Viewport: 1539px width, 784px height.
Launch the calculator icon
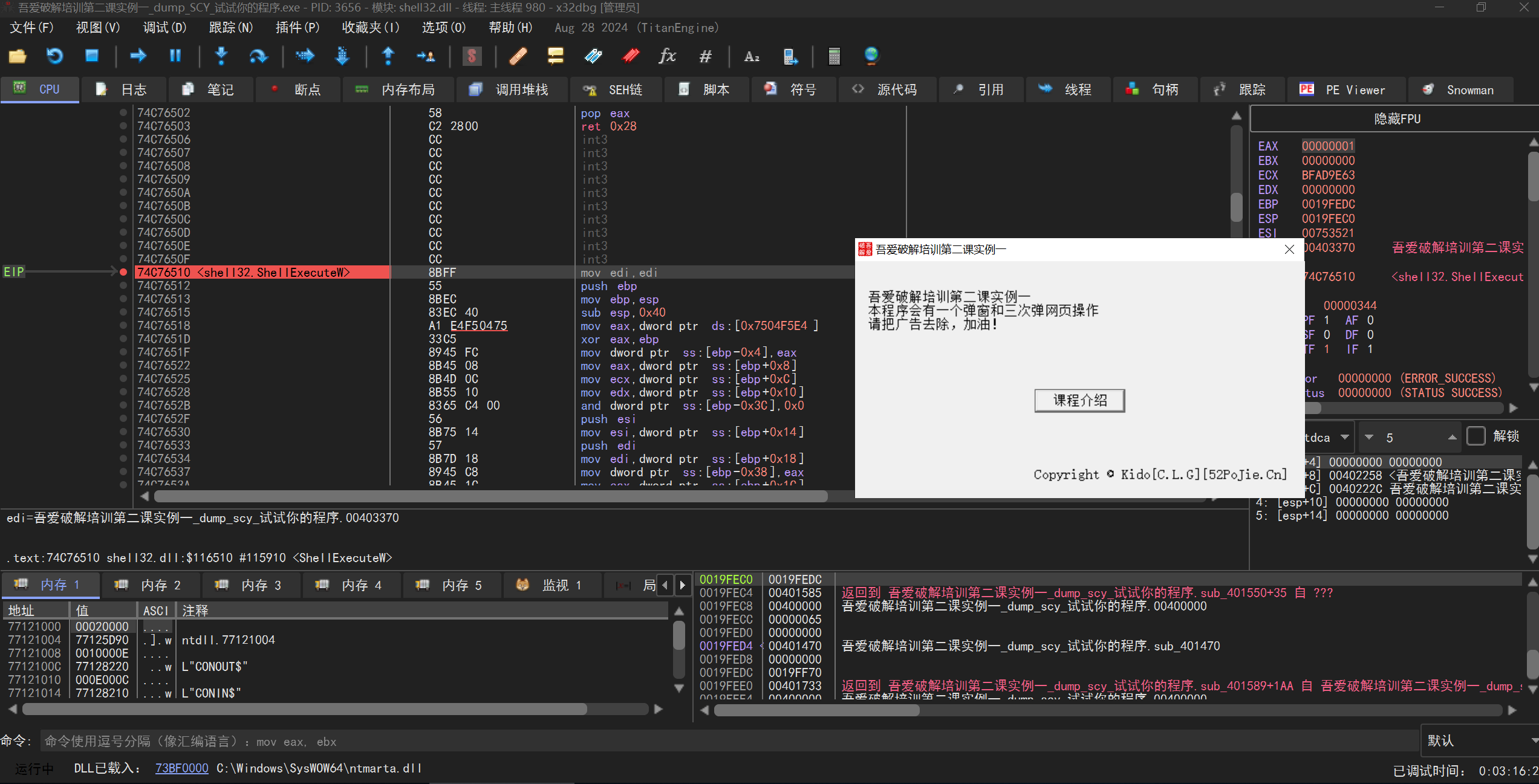tap(834, 56)
